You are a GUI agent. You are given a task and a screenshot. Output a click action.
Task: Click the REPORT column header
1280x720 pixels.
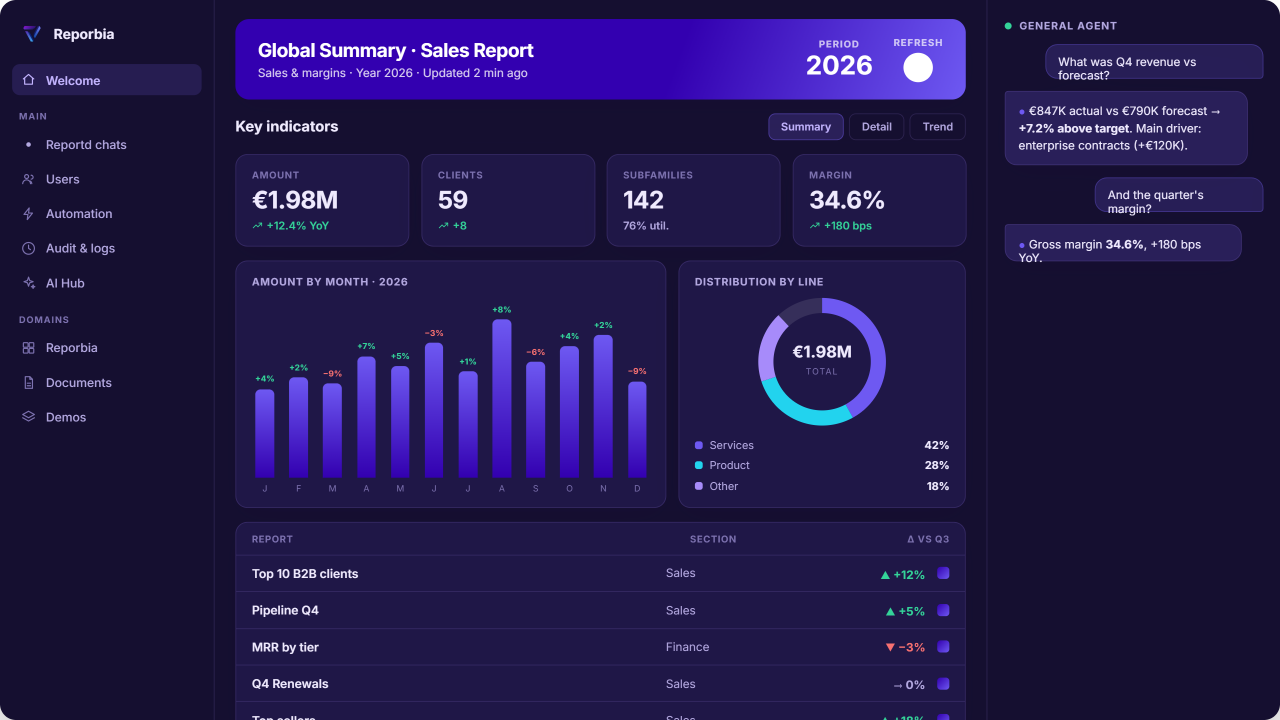[272, 539]
